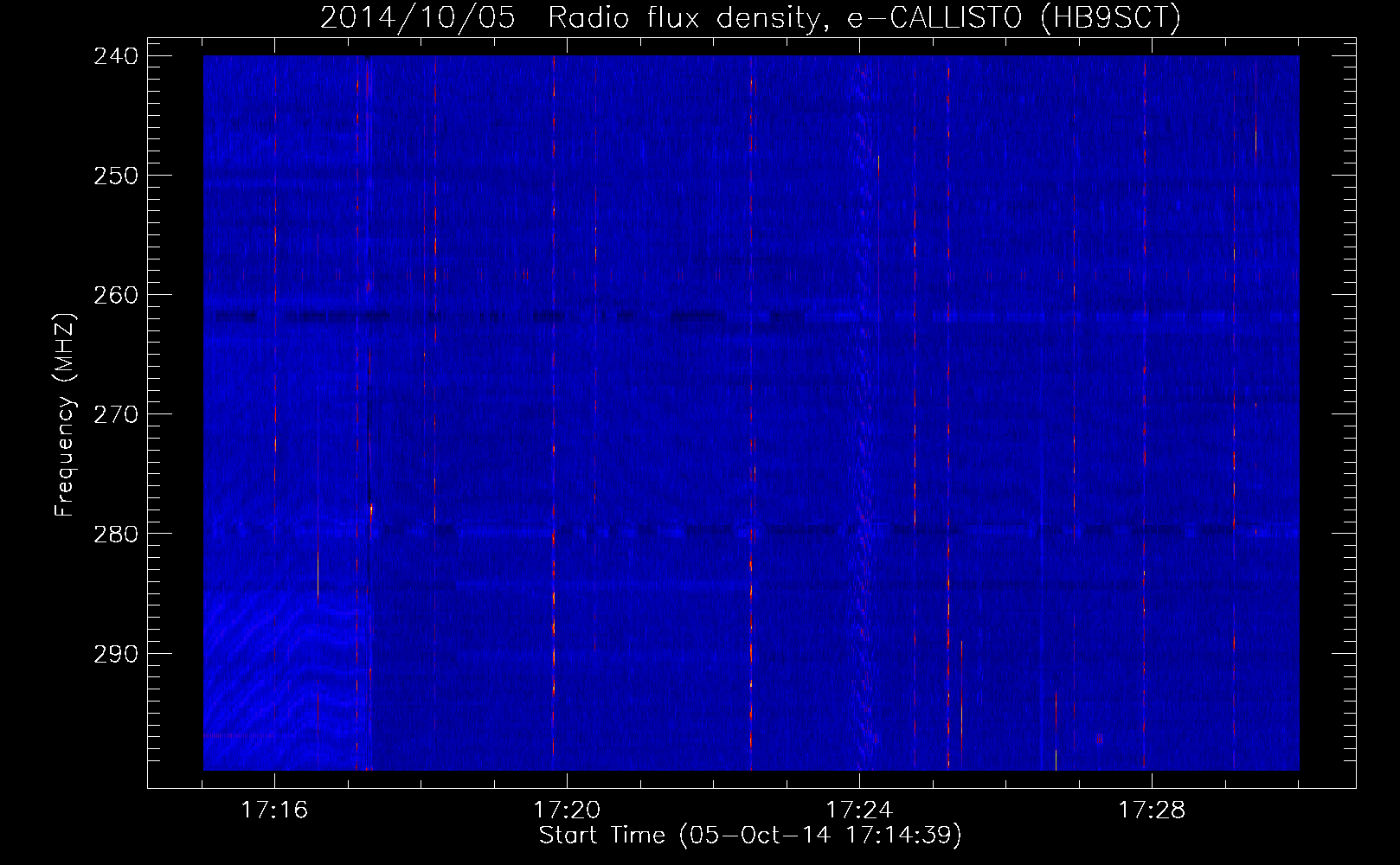Select the 280 frequency tick label

tap(115, 534)
